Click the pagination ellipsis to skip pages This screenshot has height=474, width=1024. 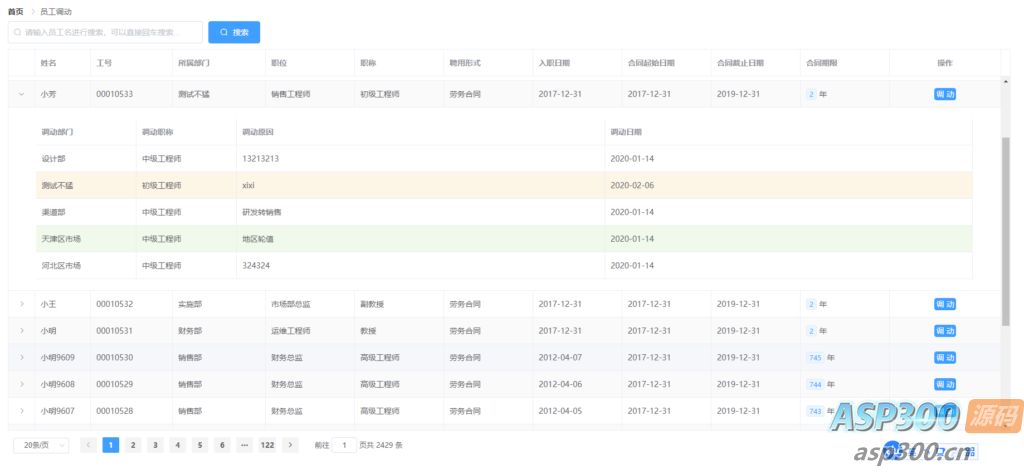(x=244, y=445)
